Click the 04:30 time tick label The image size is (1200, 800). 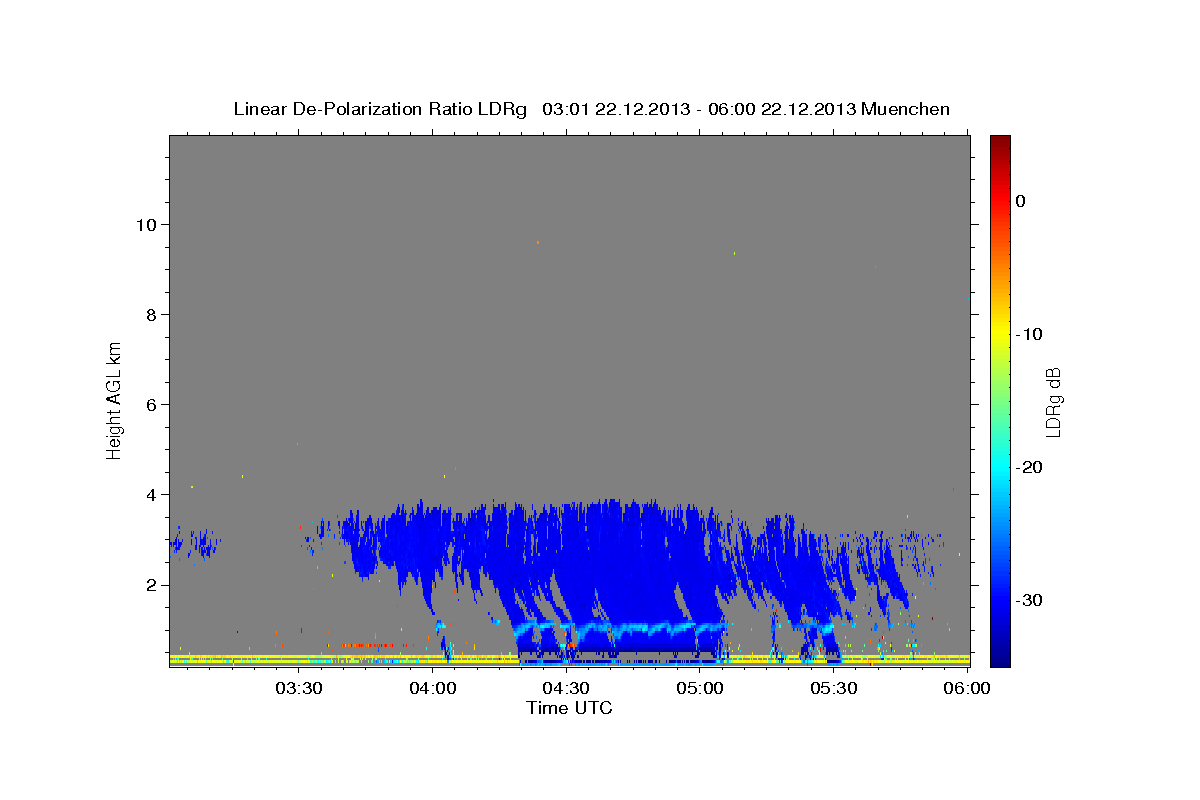click(x=566, y=688)
